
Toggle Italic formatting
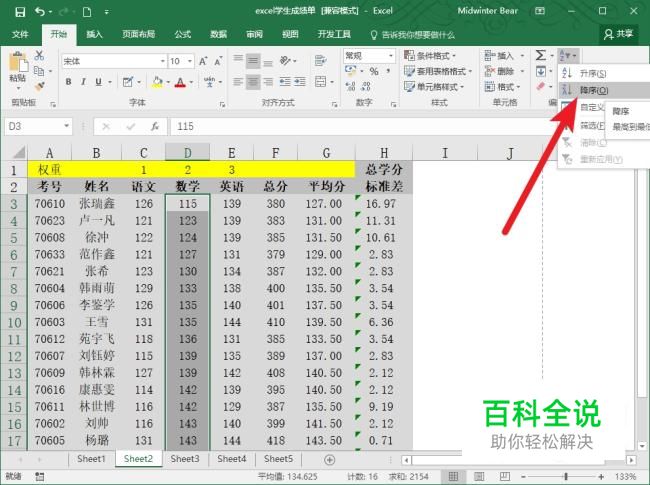tap(83, 82)
